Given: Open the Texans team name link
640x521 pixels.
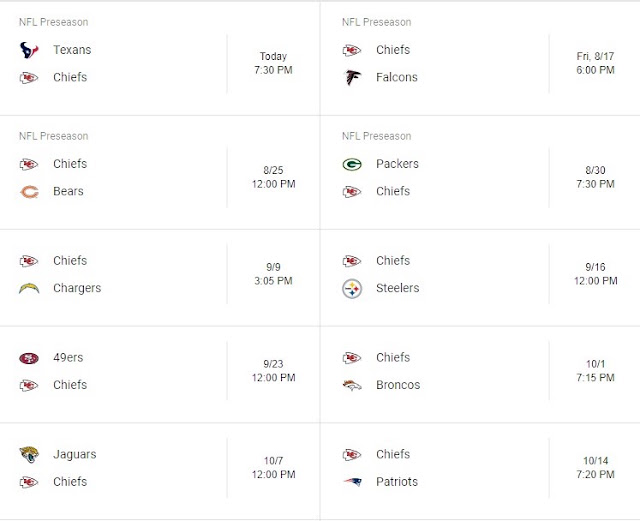Looking at the screenshot, I should pyautogui.click(x=72, y=50).
